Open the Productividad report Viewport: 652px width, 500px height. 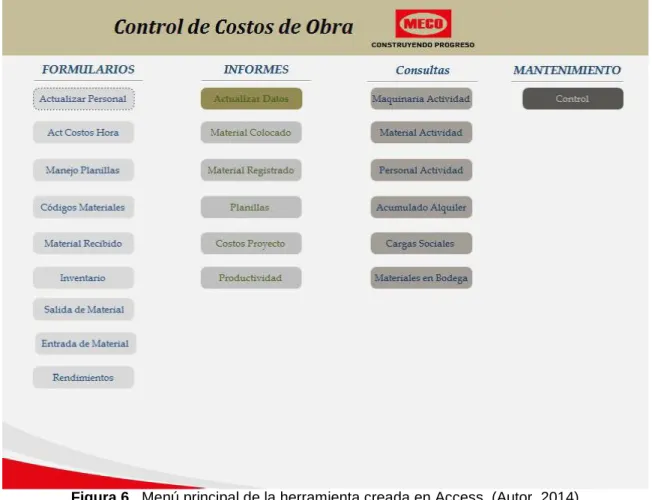pyautogui.click(x=251, y=278)
